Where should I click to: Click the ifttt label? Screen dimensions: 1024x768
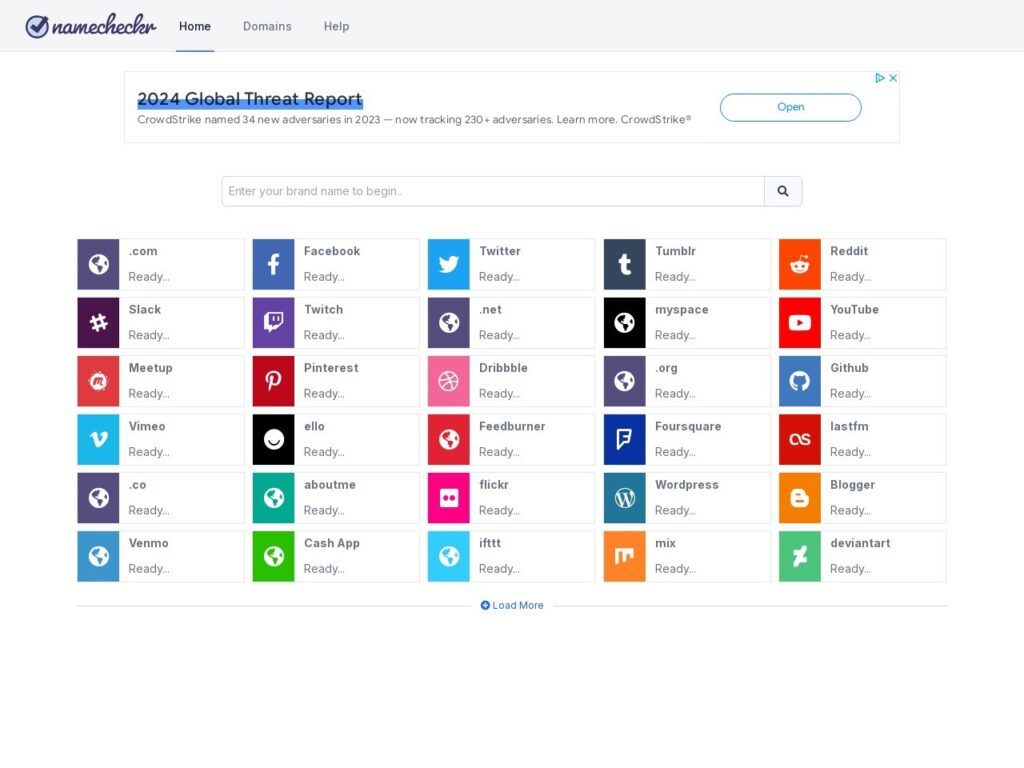(490, 543)
